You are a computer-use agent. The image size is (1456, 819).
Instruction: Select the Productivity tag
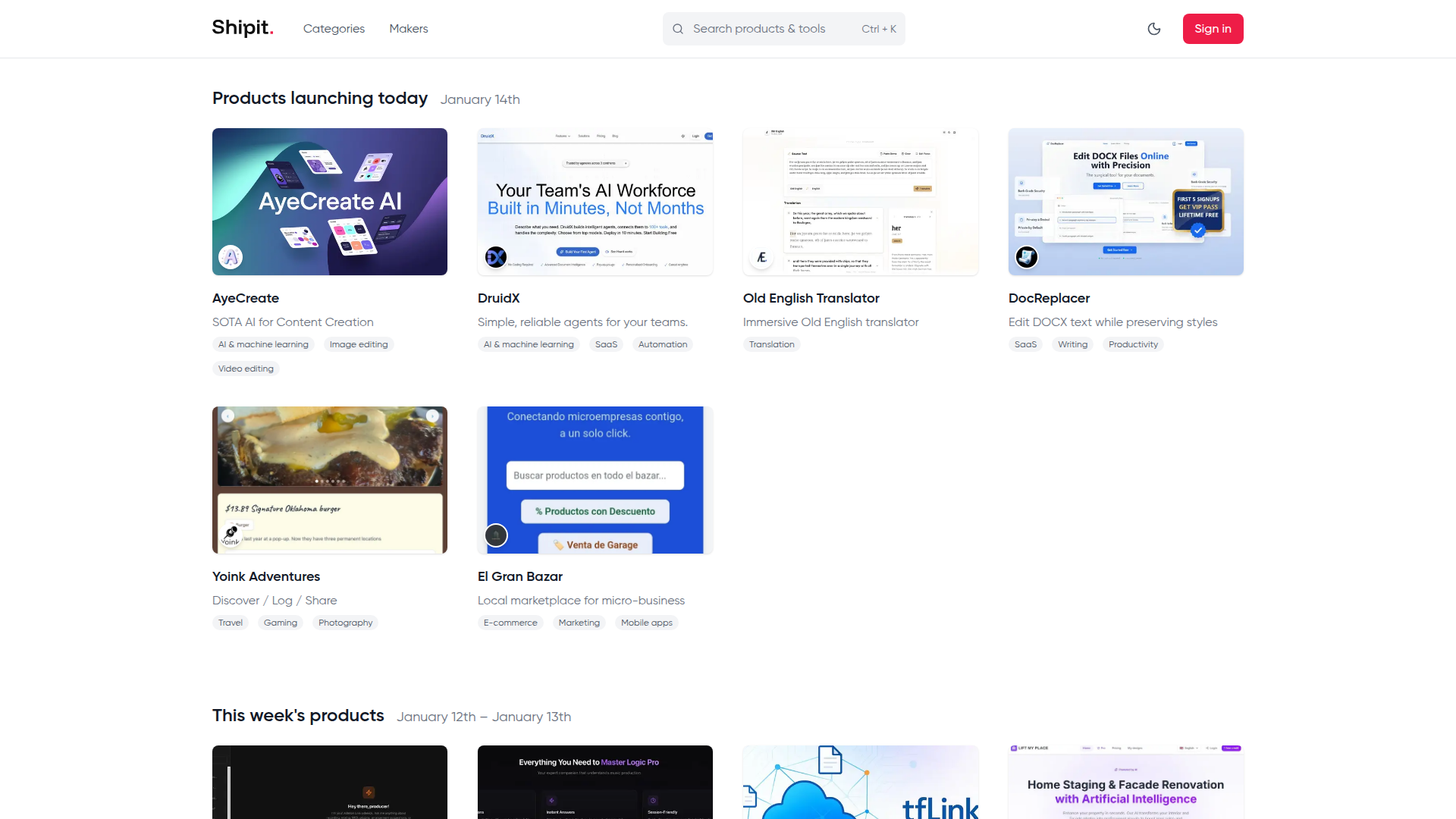click(x=1134, y=344)
